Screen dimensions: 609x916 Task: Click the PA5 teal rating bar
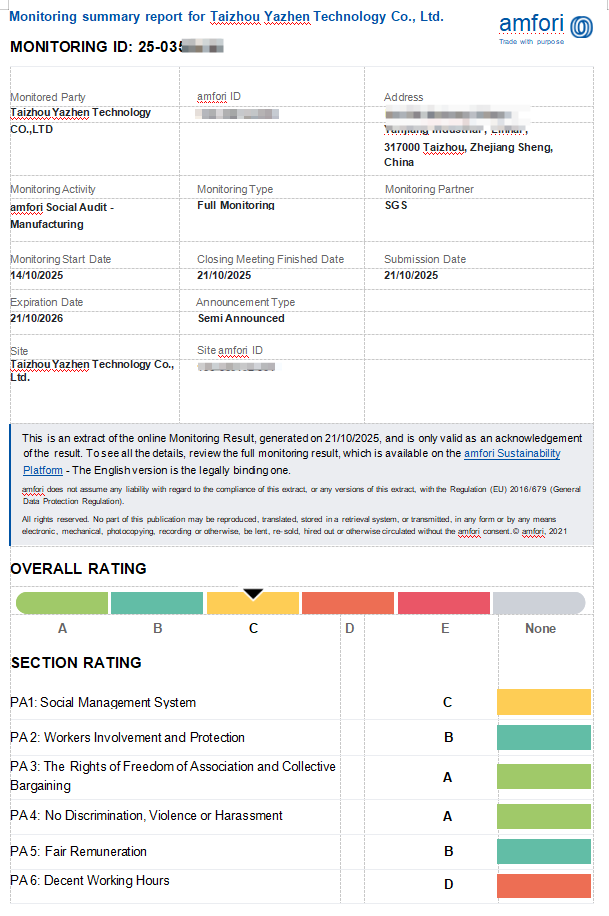544,851
